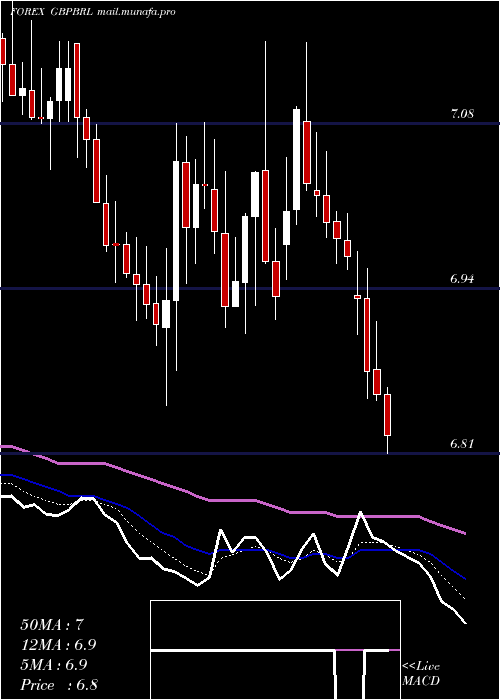Click the 'Price : 6.8' reading
This screenshot has height=700, width=500.
[x=59, y=685]
